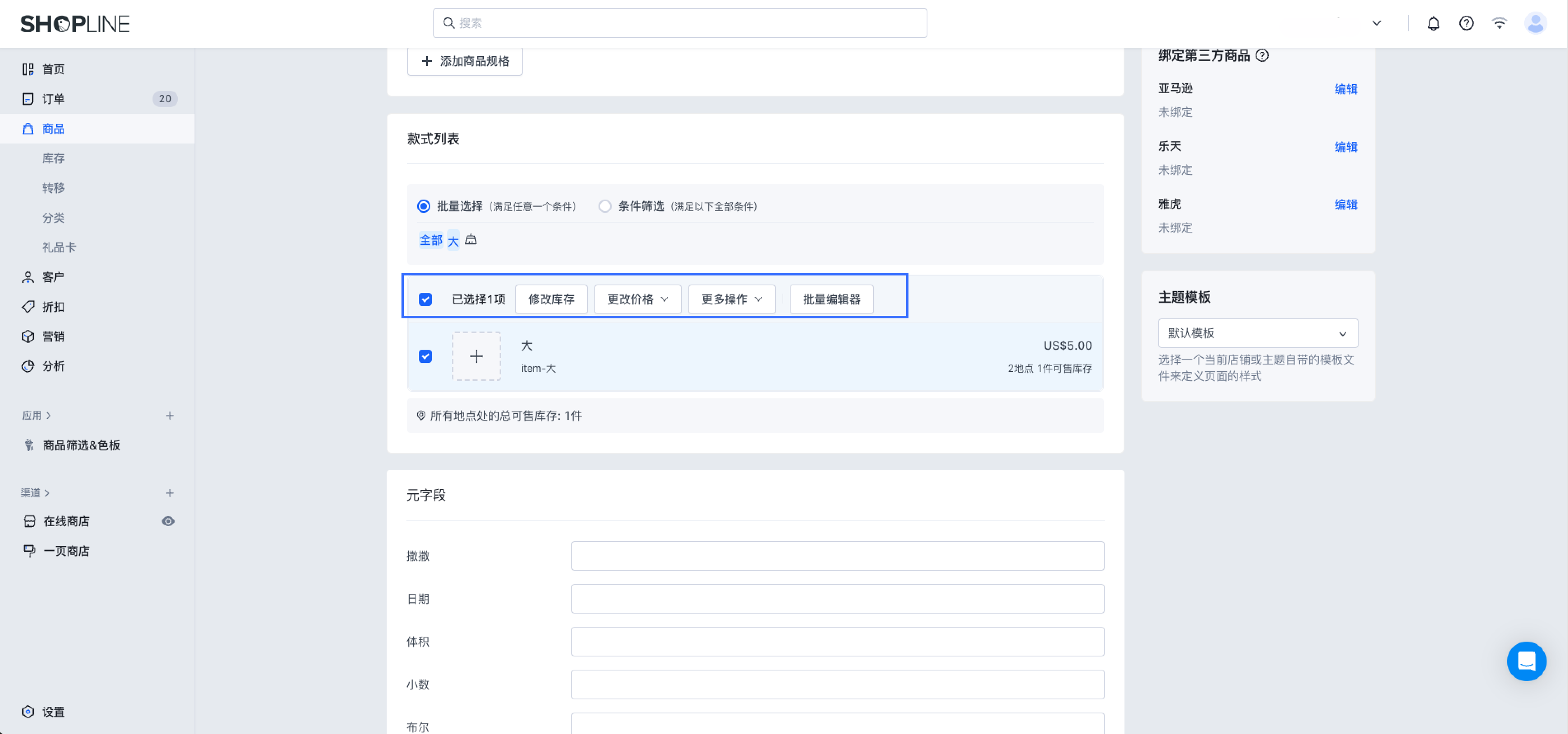Screen dimensions: 1568x734
Task: Expand the 渠道 section
Action: pyautogui.click(x=35, y=493)
